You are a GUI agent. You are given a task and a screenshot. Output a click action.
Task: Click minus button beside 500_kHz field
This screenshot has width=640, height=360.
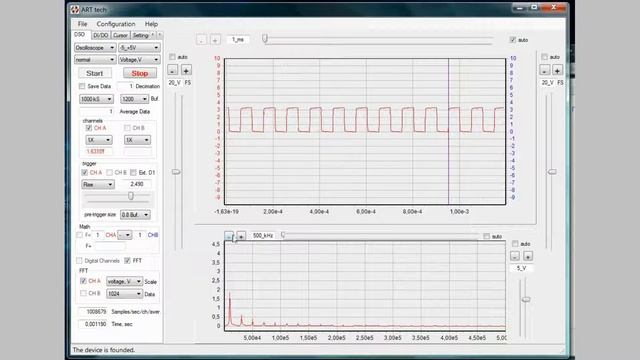click(x=229, y=236)
